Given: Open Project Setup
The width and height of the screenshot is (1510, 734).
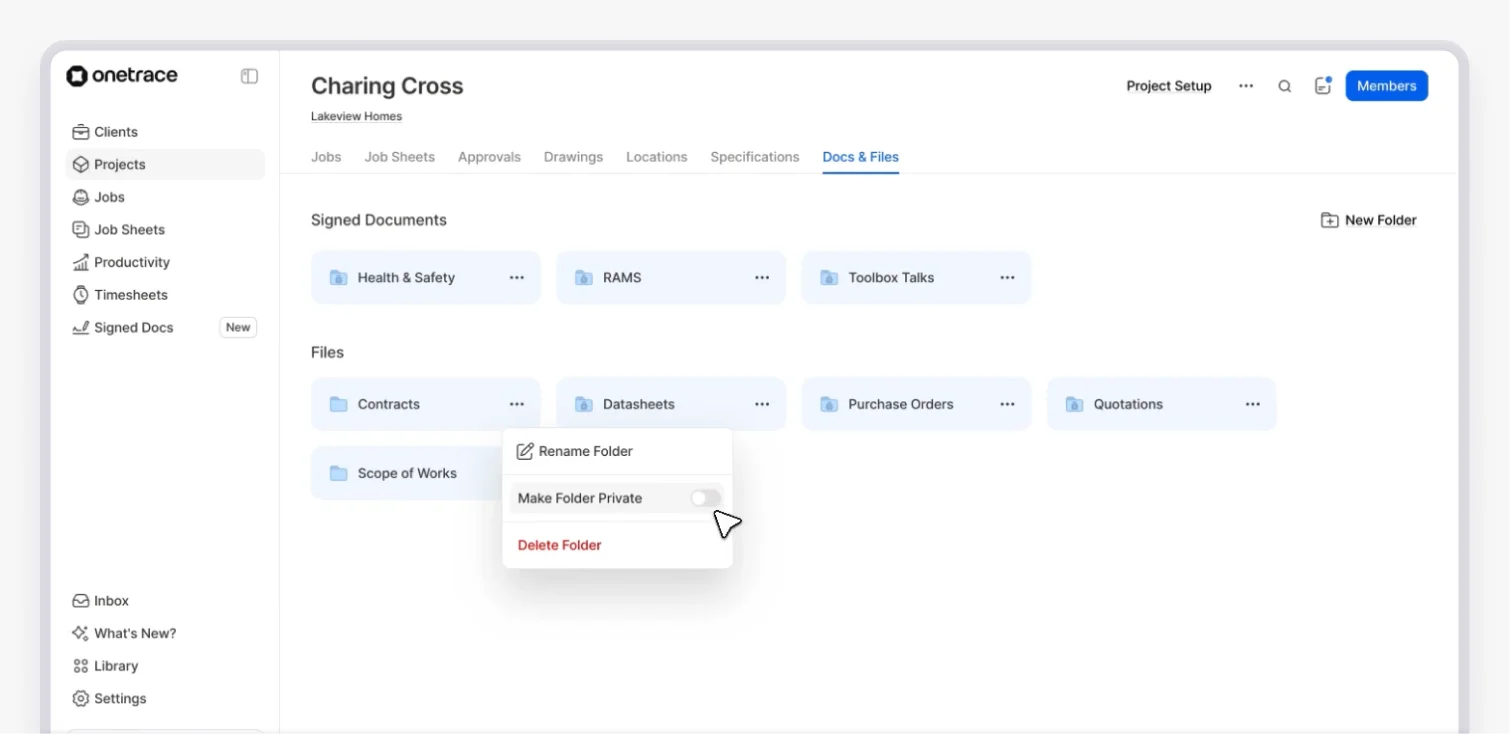Looking at the screenshot, I should pyautogui.click(x=1169, y=86).
